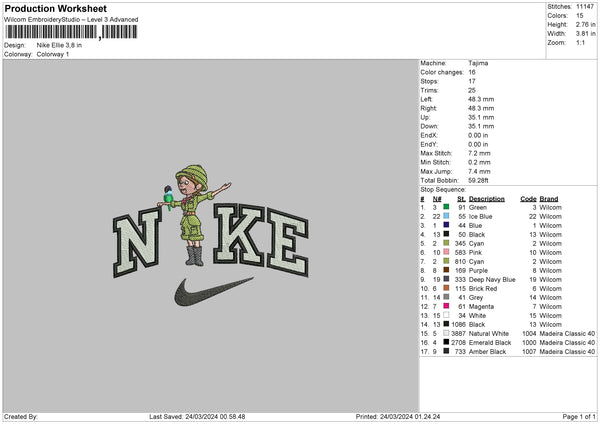Click the 'Code' column header
Screen dimensions: 600x424
click(x=528, y=199)
